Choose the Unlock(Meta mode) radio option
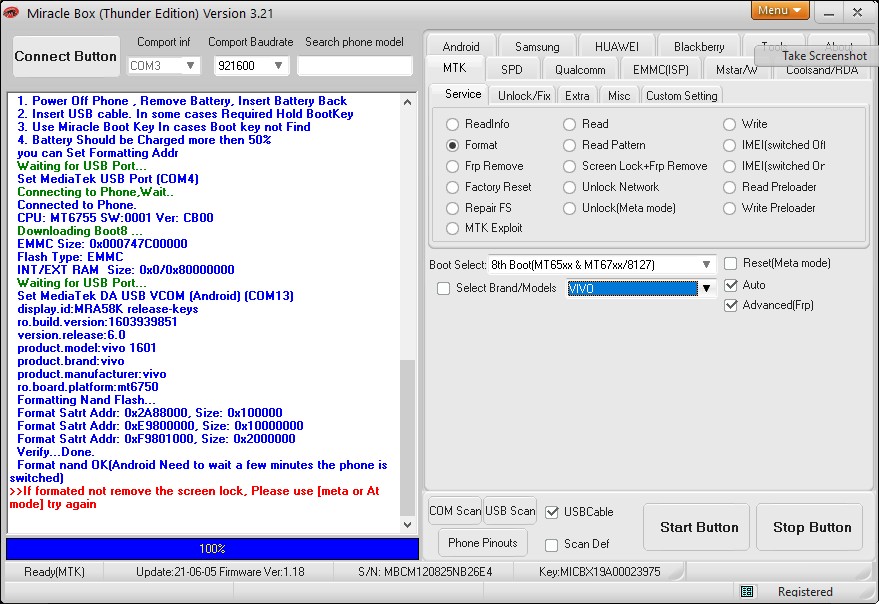 [570, 208]
